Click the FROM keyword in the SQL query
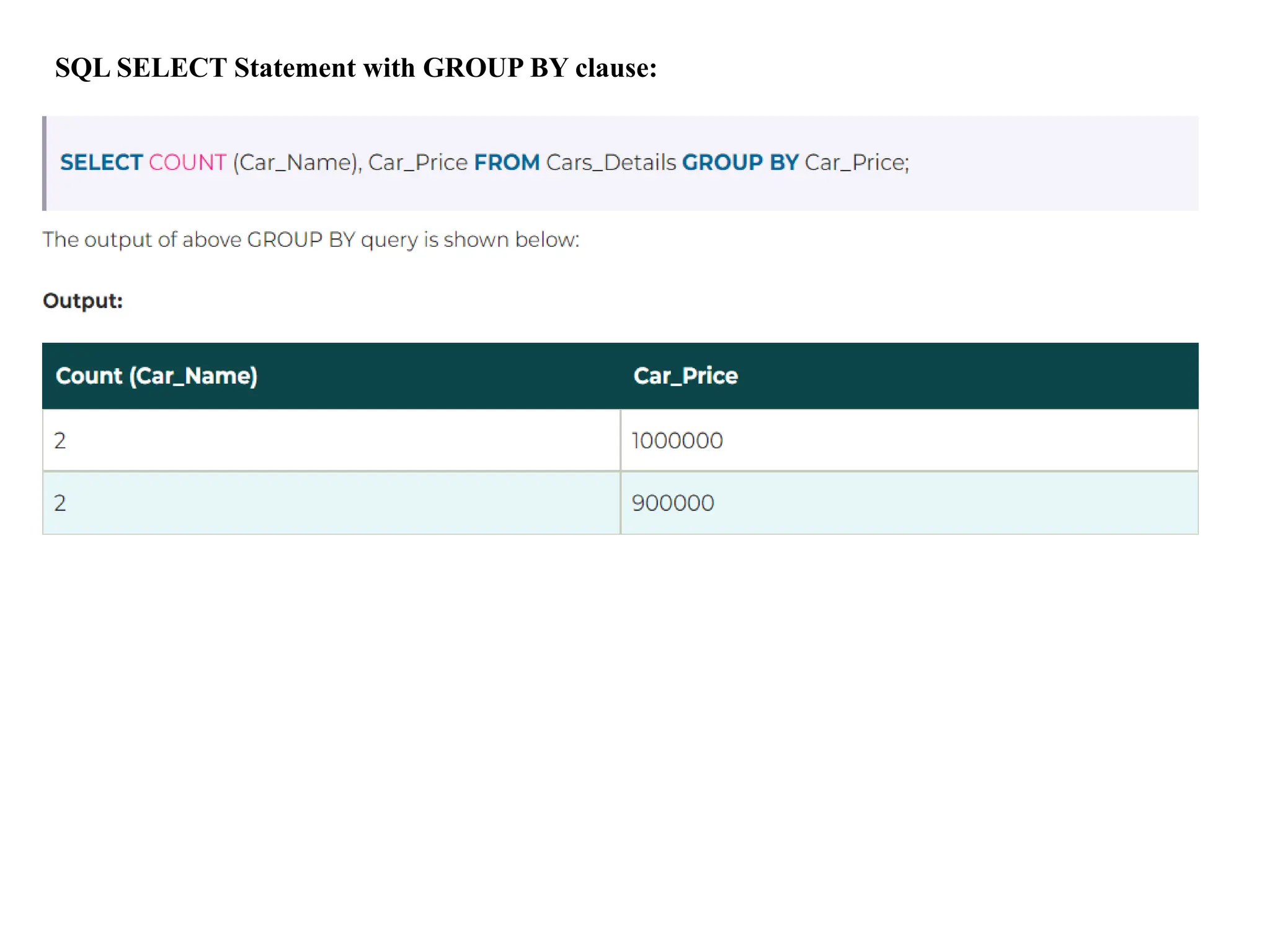1270x952 pixels. (507, 162)
